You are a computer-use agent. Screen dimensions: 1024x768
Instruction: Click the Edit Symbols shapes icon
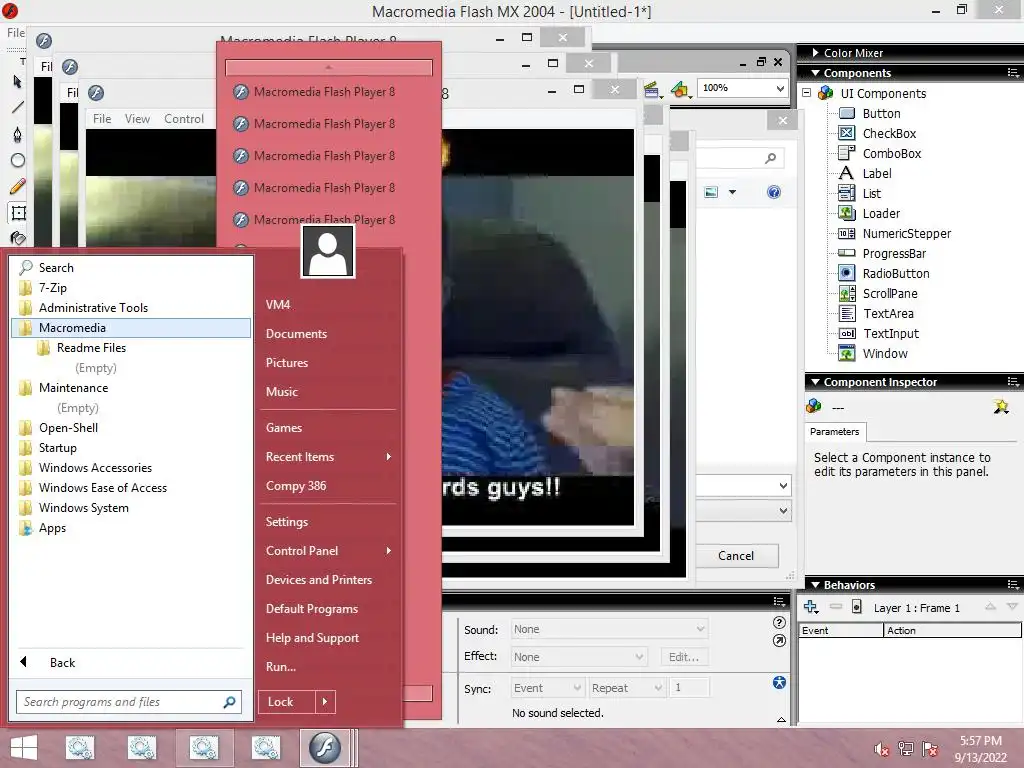point(680,89)
